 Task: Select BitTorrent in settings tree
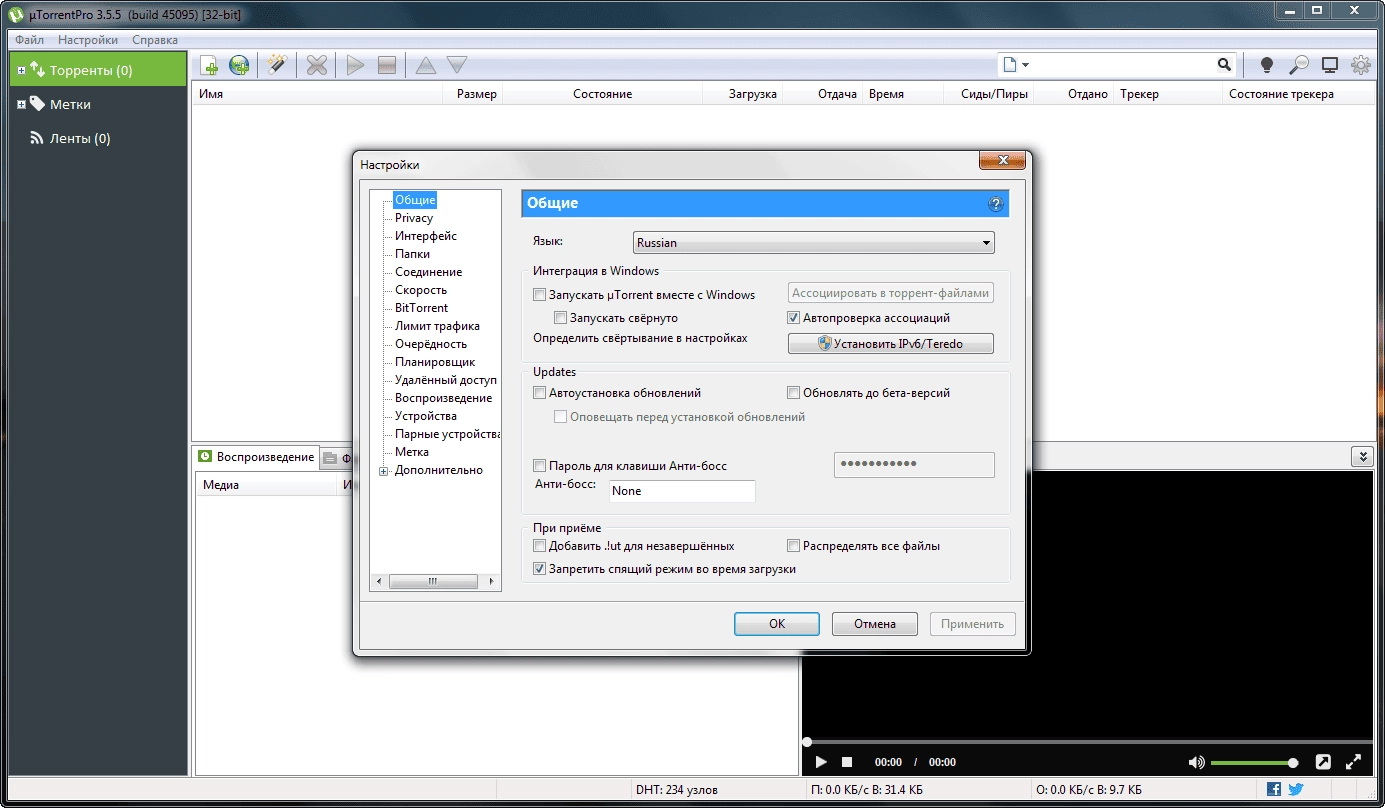[421, 308]
